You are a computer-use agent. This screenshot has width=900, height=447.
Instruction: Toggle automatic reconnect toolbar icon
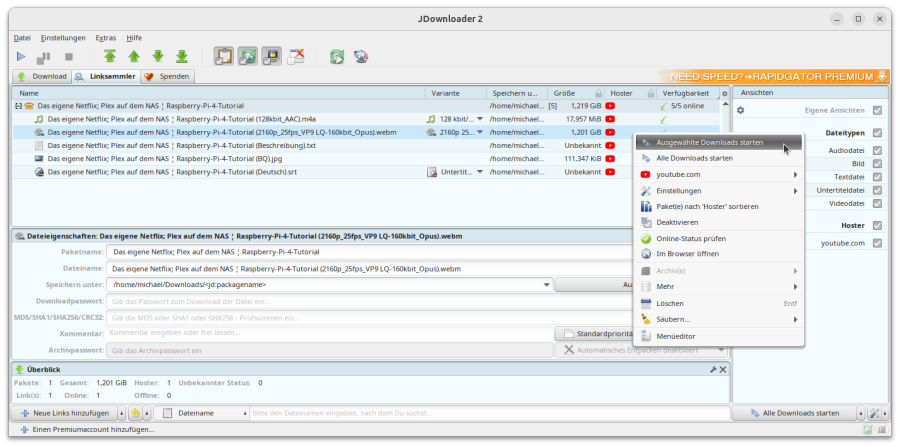[x=248, y=56]
